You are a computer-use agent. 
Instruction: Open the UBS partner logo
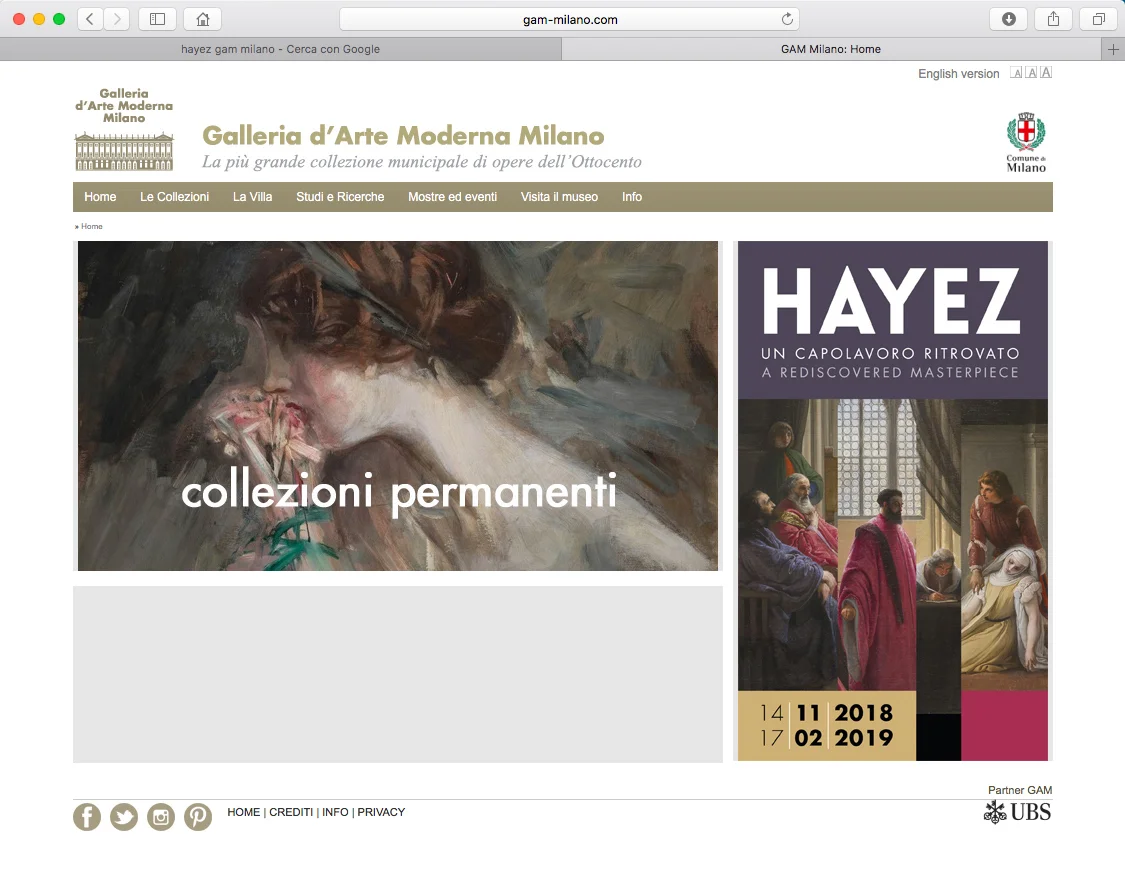[1017, 812]
